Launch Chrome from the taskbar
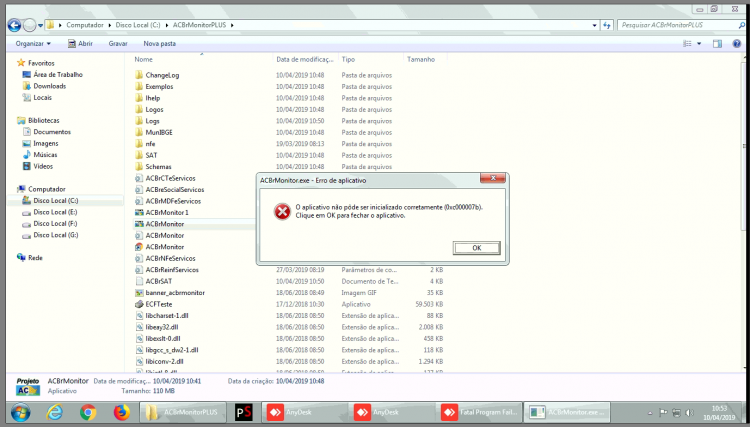 (x=88, y=412)
